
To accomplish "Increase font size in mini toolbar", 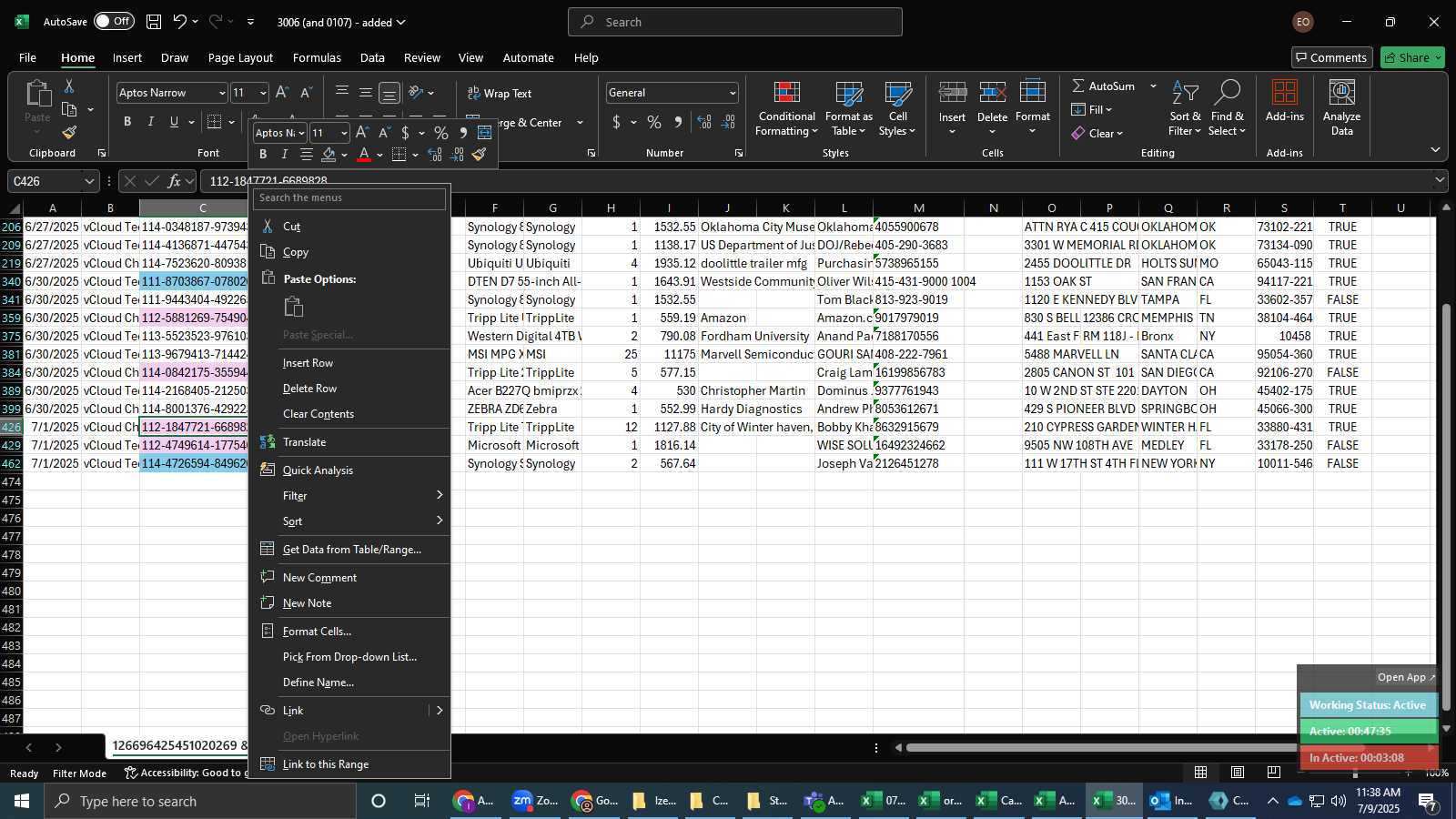I will 362,133.
